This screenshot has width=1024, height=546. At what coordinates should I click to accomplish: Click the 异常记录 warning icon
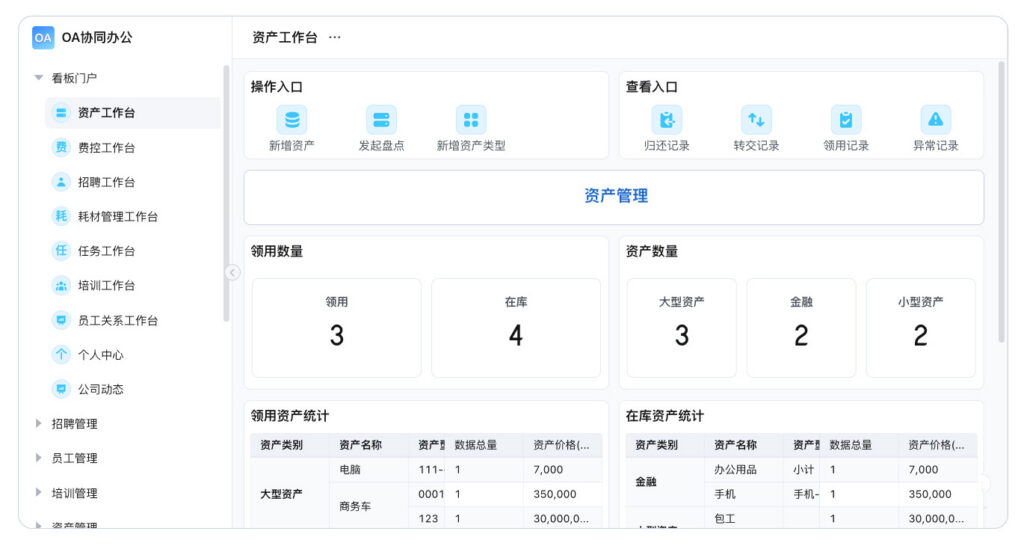tap(936, 120)
